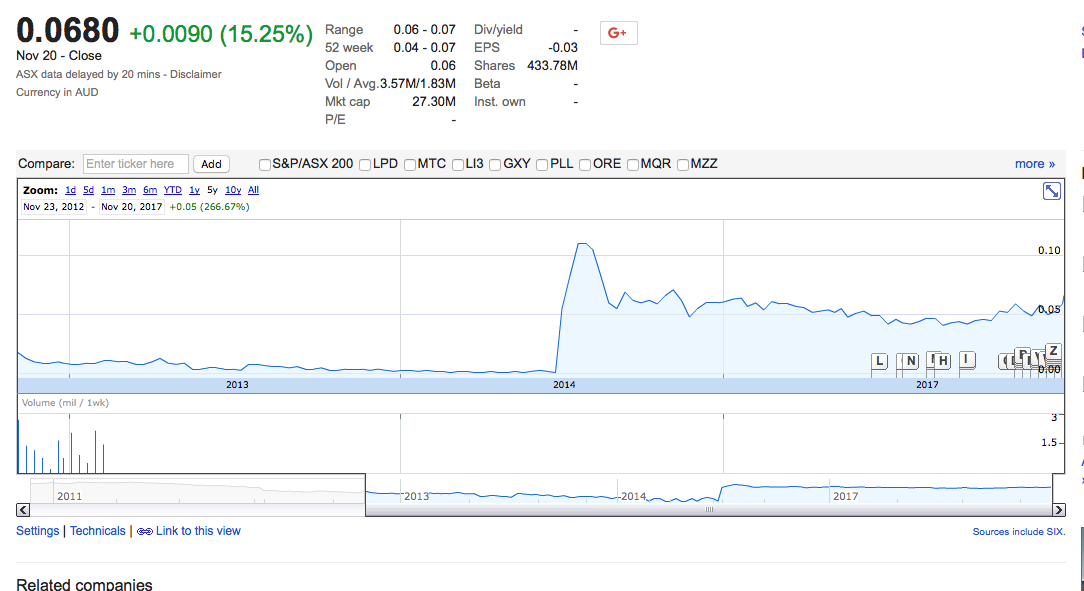This screenshot has width=1084, height=591.
Task: Check the ORE comparison box
Action: pyautogui.click(x=585, y=165)
